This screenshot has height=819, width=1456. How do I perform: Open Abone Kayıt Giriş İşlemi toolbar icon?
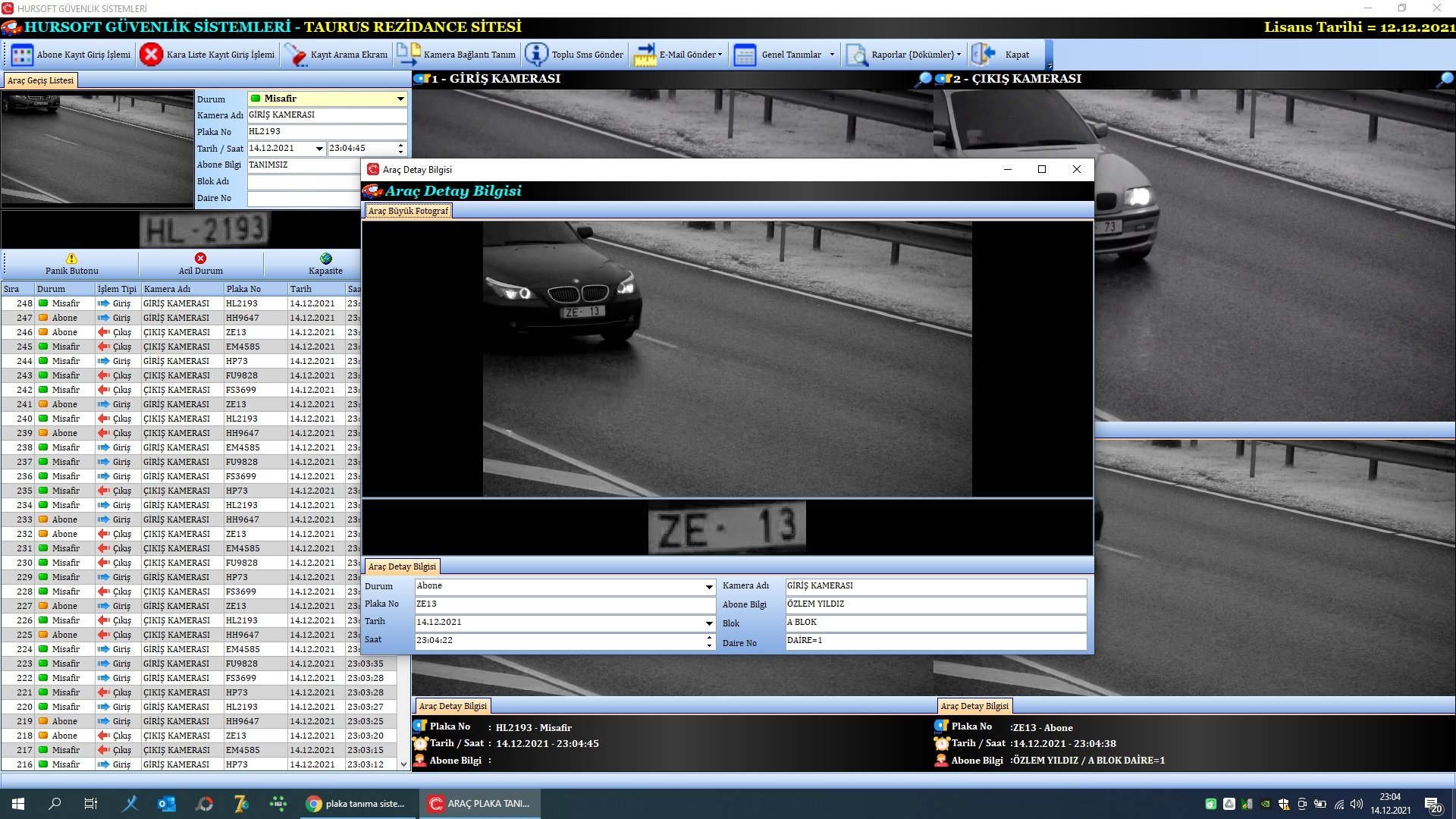tap(22, 55)
